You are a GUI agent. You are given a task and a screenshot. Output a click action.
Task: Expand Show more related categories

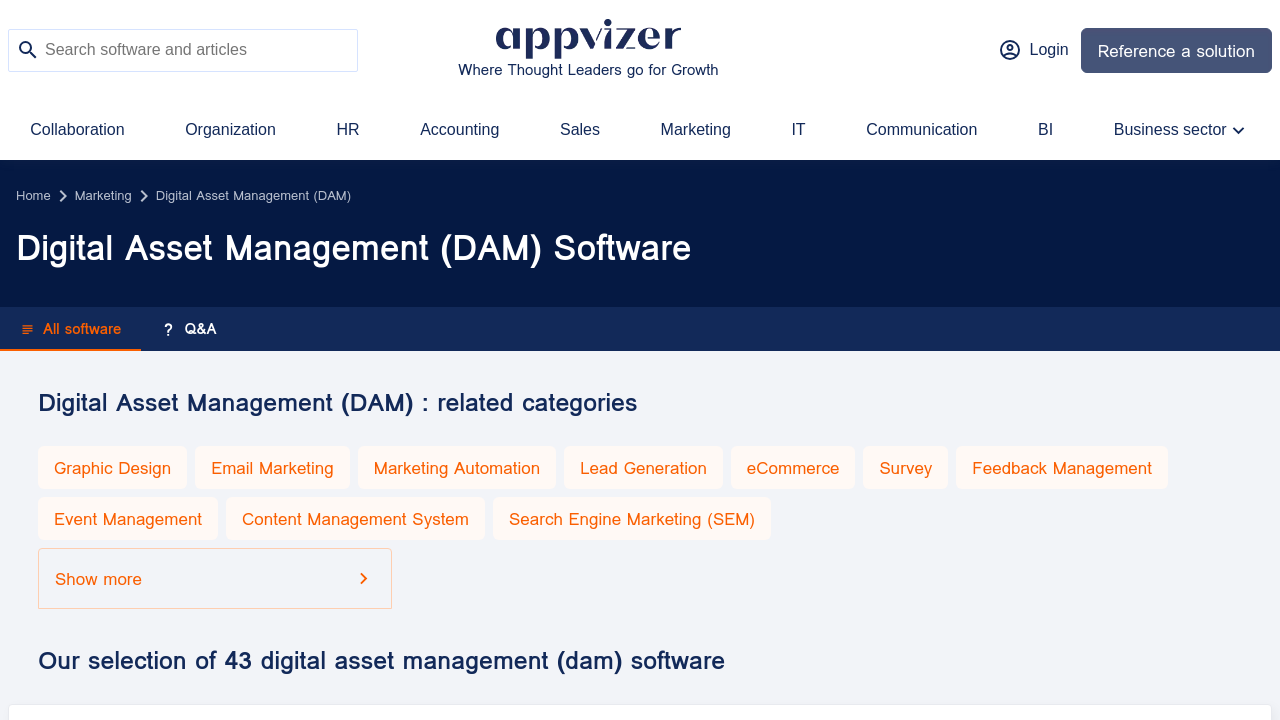[215, 579]
